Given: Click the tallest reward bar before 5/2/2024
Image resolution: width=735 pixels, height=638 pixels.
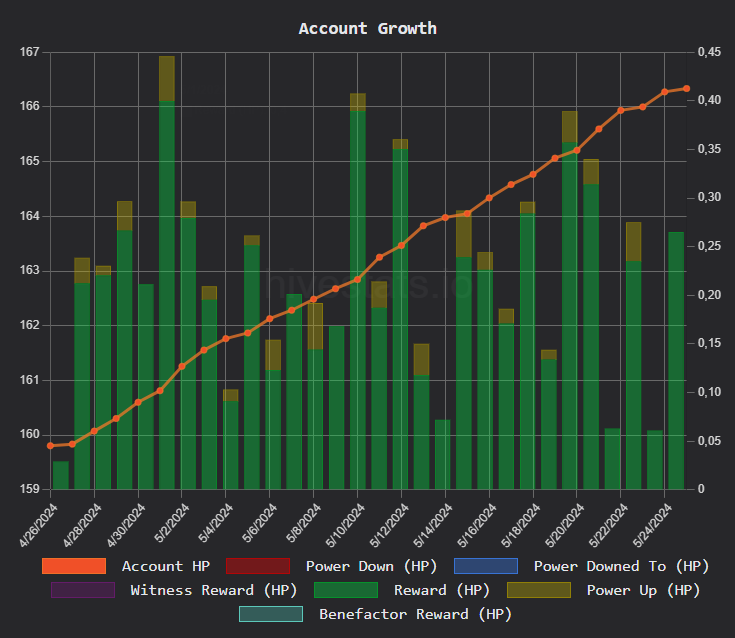Looking at the screenshot, I should point(167,295).
